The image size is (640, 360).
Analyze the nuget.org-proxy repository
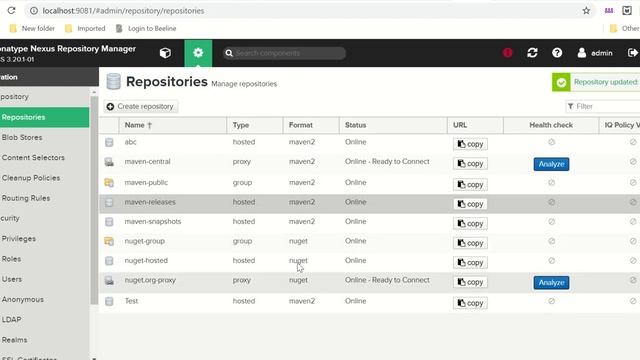551,282
